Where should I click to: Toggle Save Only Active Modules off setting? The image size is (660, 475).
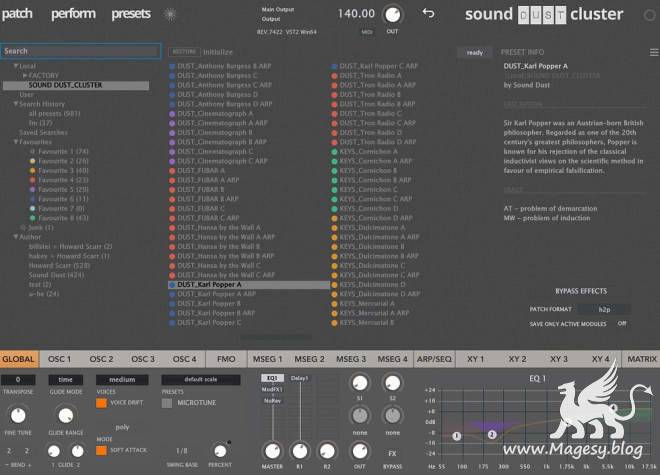[622, 323]
